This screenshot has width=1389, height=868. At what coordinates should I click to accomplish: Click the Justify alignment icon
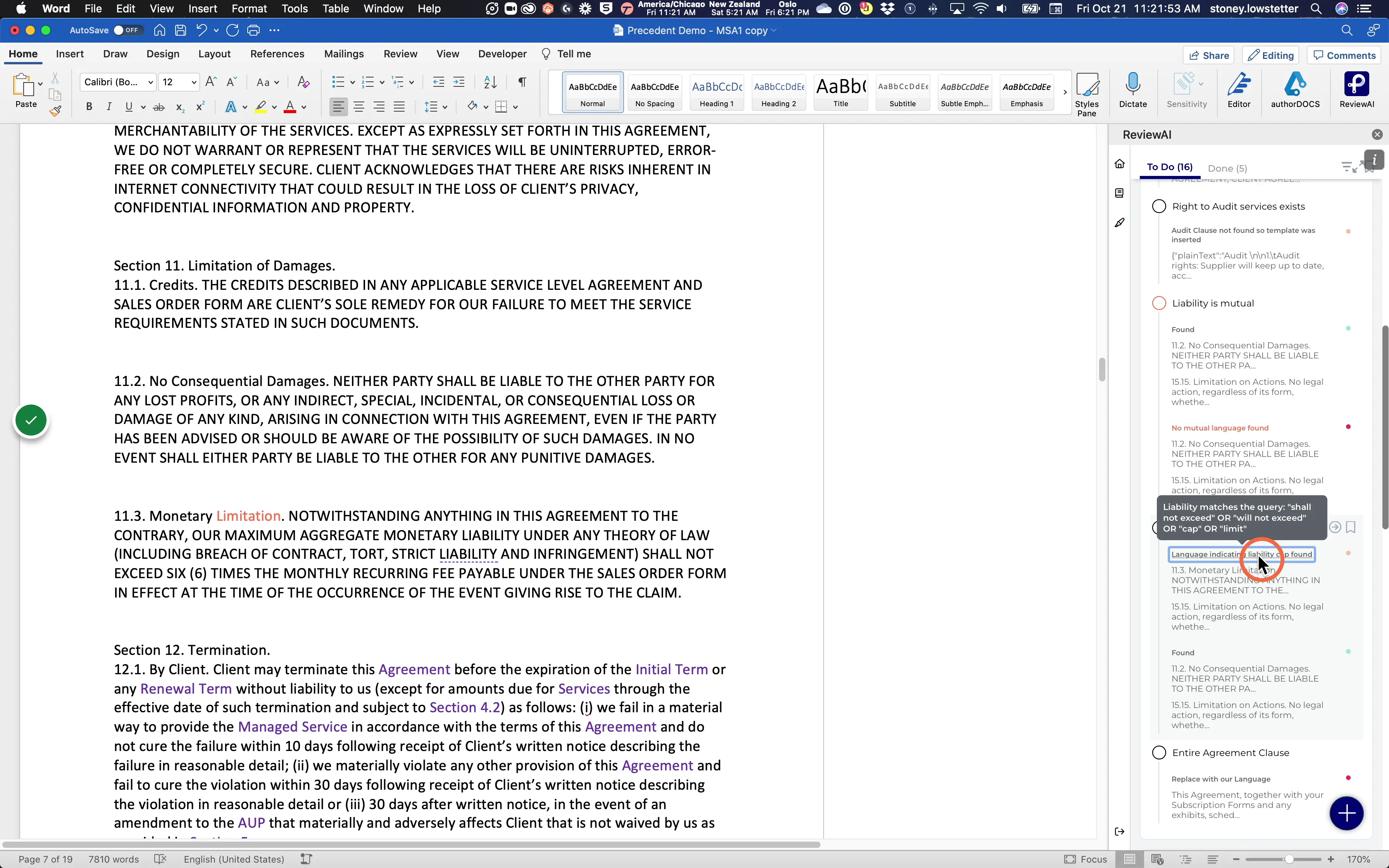399,107
